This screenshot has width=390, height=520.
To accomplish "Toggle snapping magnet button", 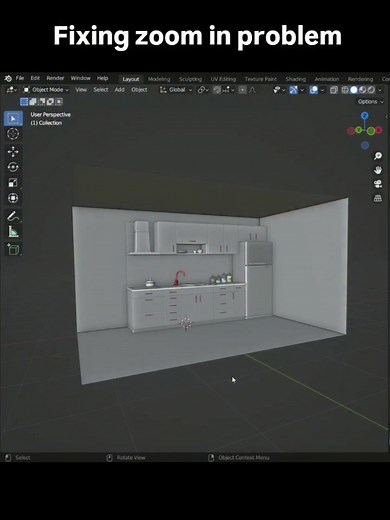I will point(217,90).
